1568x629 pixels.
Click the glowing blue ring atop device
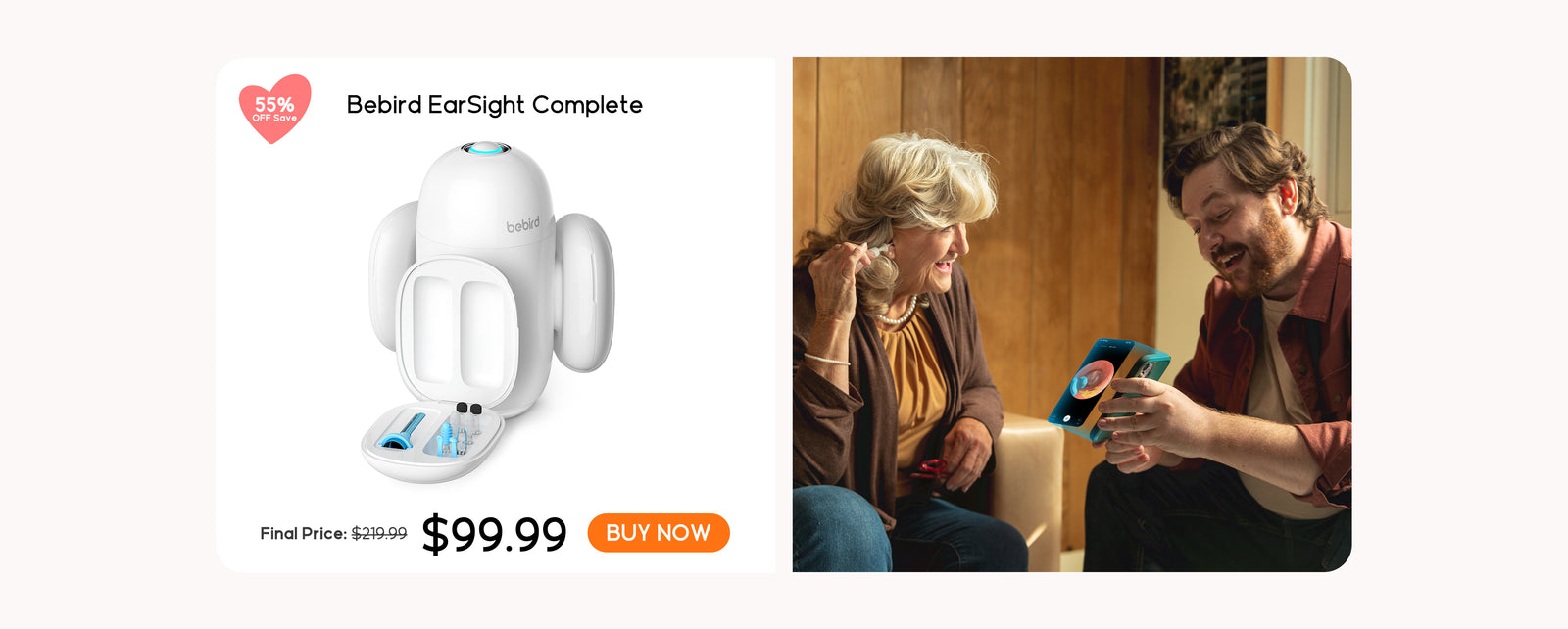[x=485, y=148]
